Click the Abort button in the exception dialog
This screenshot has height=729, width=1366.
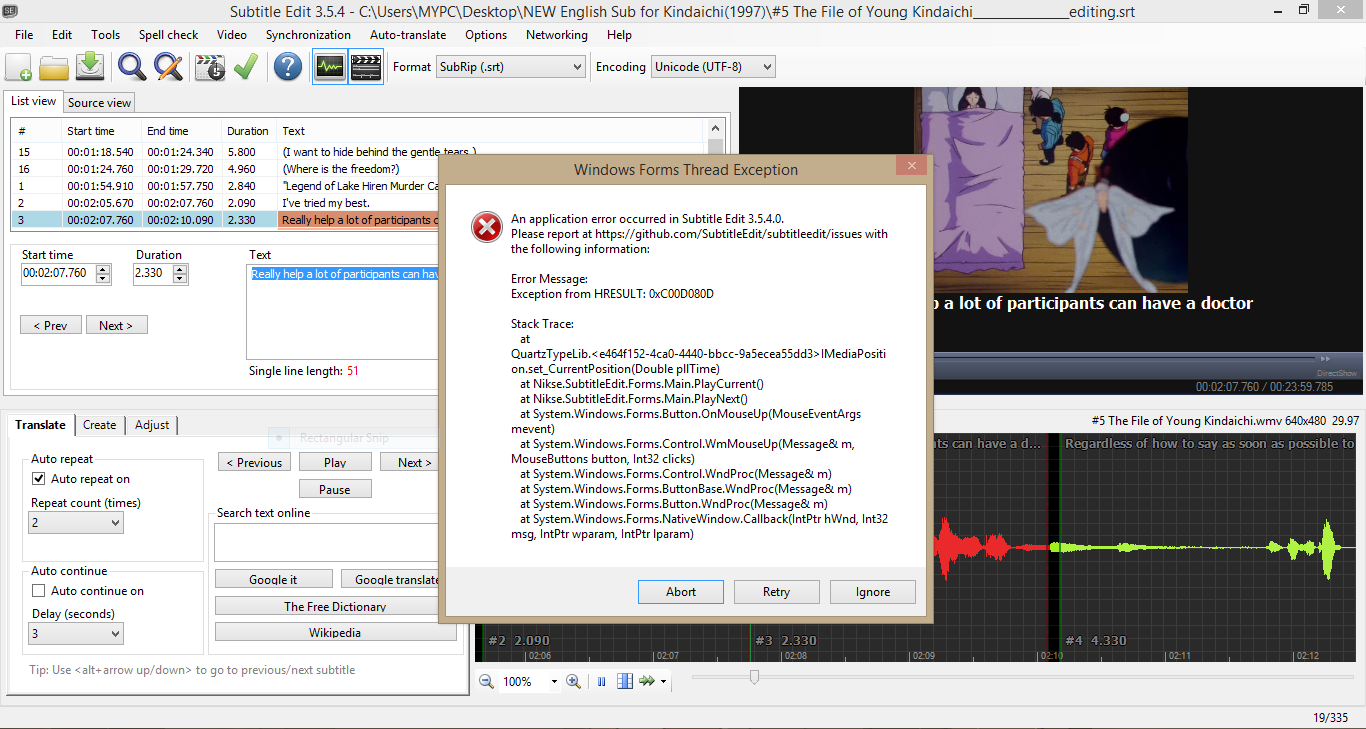coord(680,591)
